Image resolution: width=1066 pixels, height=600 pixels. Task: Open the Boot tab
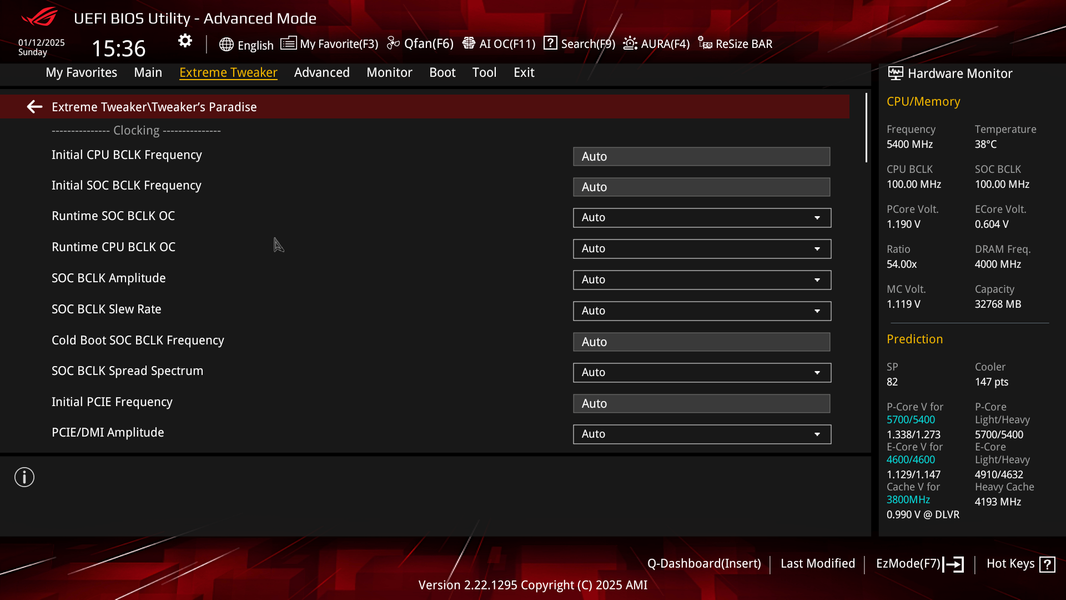[x=442, y=73]
